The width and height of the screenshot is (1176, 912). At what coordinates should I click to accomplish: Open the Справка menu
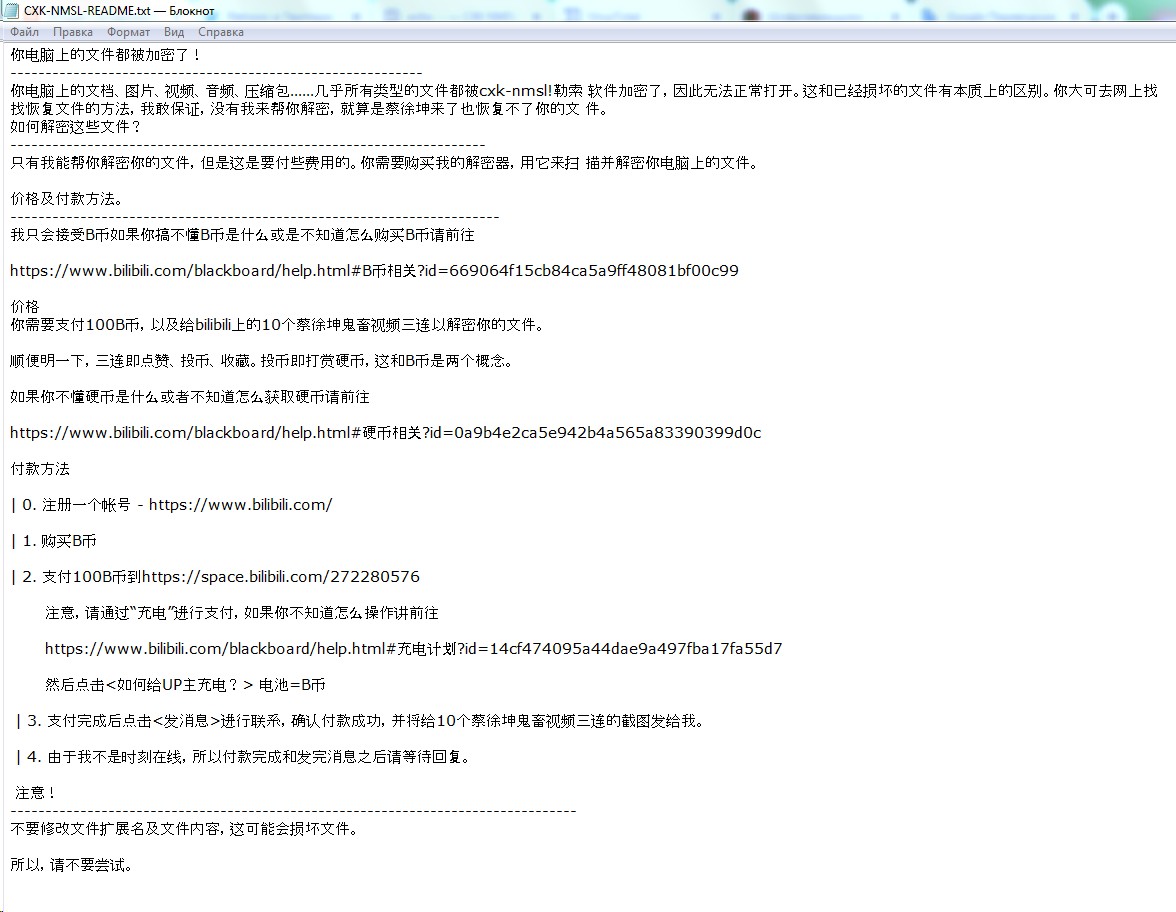pos(220,32)
